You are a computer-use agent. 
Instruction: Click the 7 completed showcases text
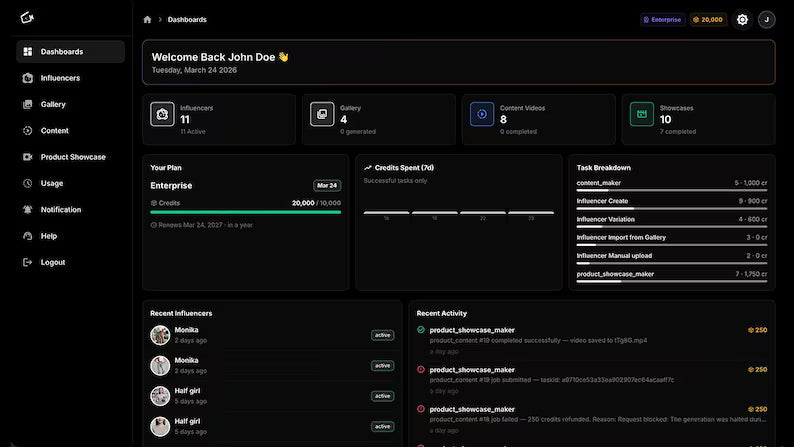click(678, 132)
